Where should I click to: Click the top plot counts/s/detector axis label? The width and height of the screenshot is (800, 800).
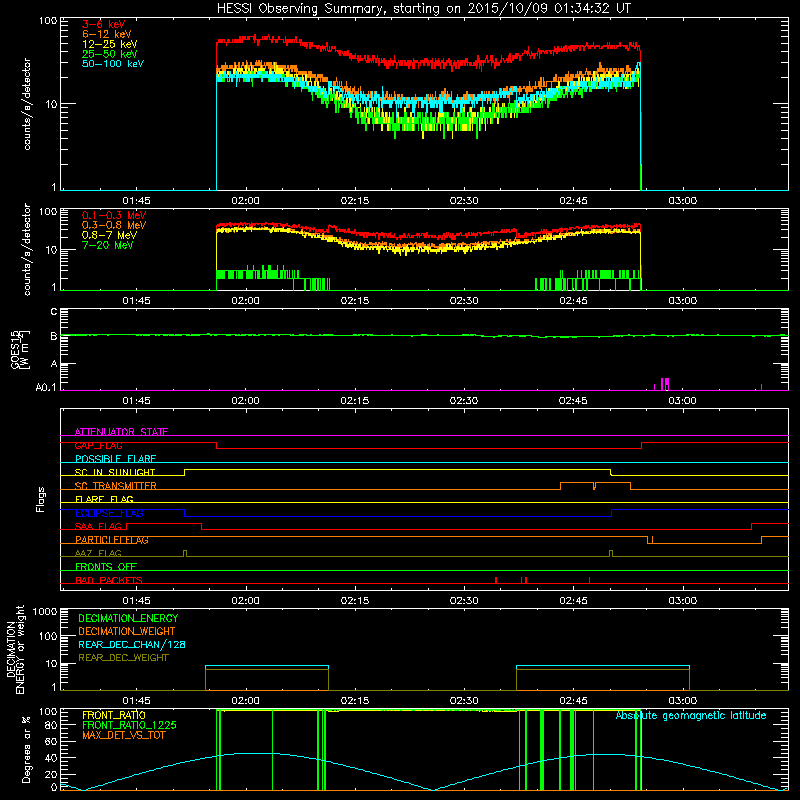[27, 104]
